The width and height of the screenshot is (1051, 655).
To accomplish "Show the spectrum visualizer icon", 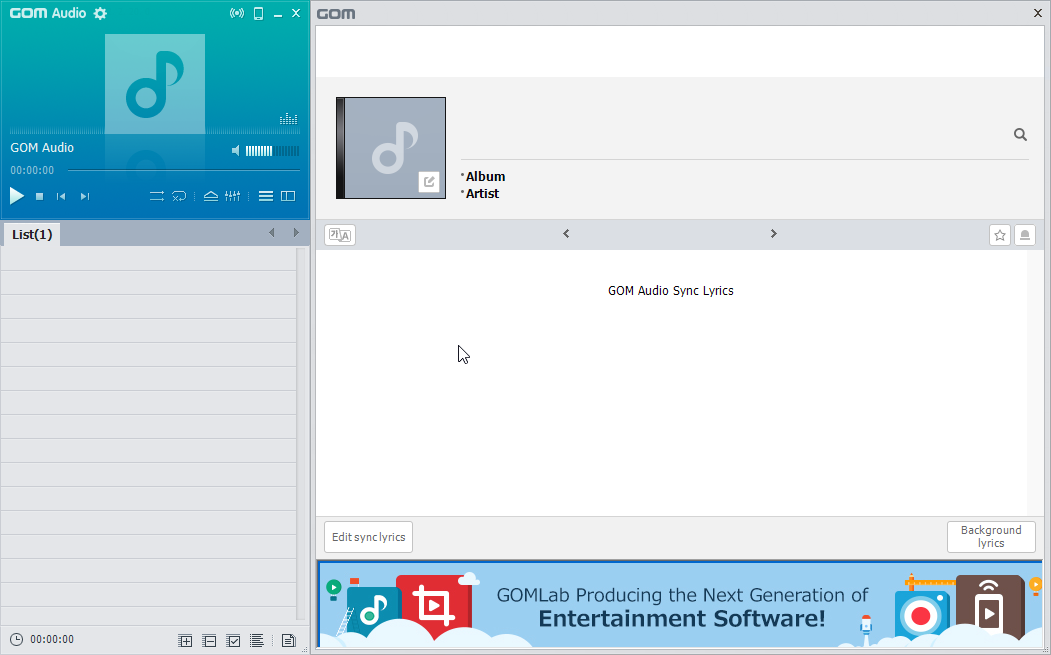I will pos(288,119).
